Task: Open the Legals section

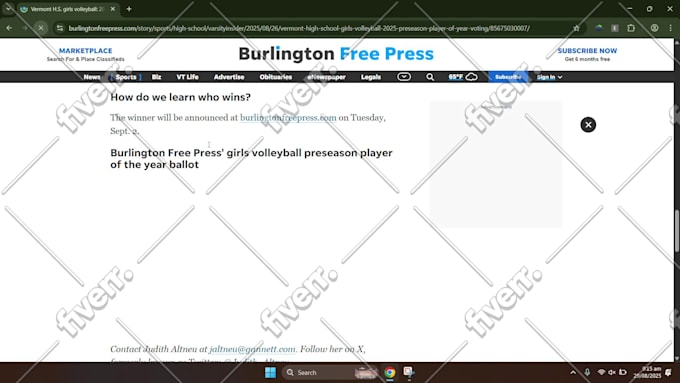Action: 371,77
